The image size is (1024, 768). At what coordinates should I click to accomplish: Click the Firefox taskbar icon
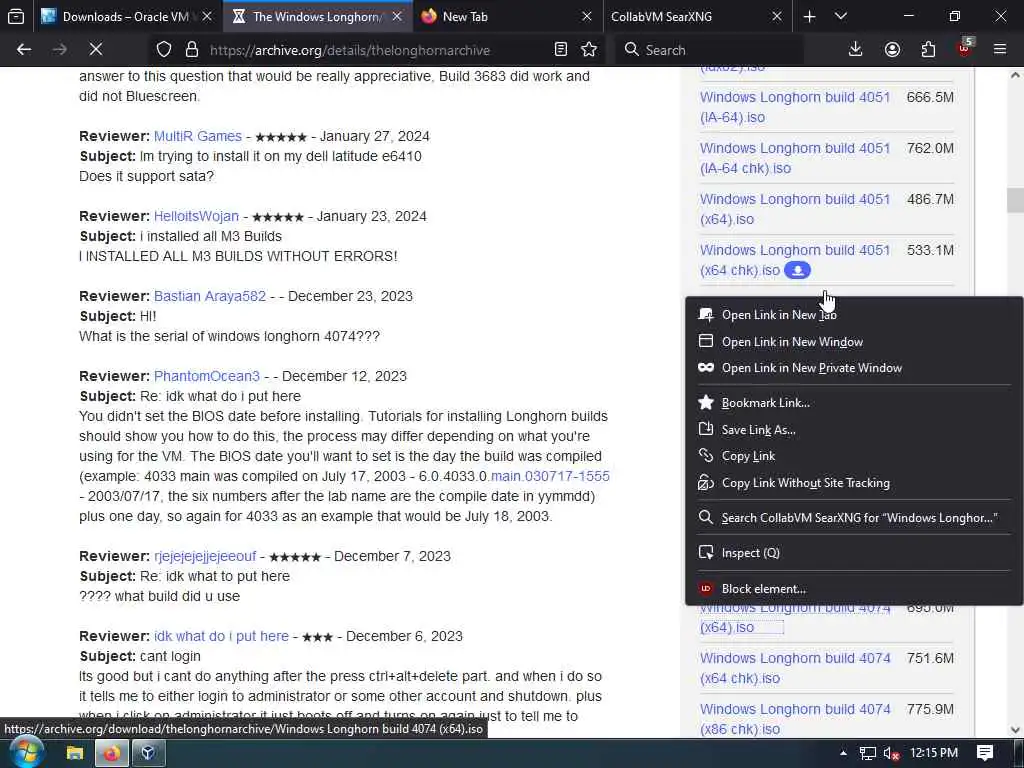pyautogui.click(x=112, y=753)
